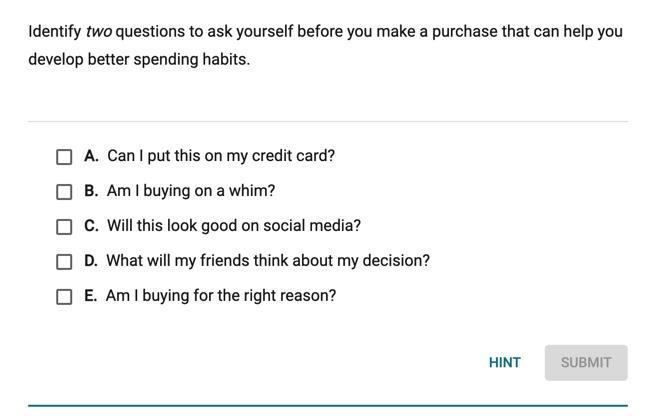This screenshot has width=660, height=416.
Task: Click the bold letter "D." label
Action: tap(91, 261)
